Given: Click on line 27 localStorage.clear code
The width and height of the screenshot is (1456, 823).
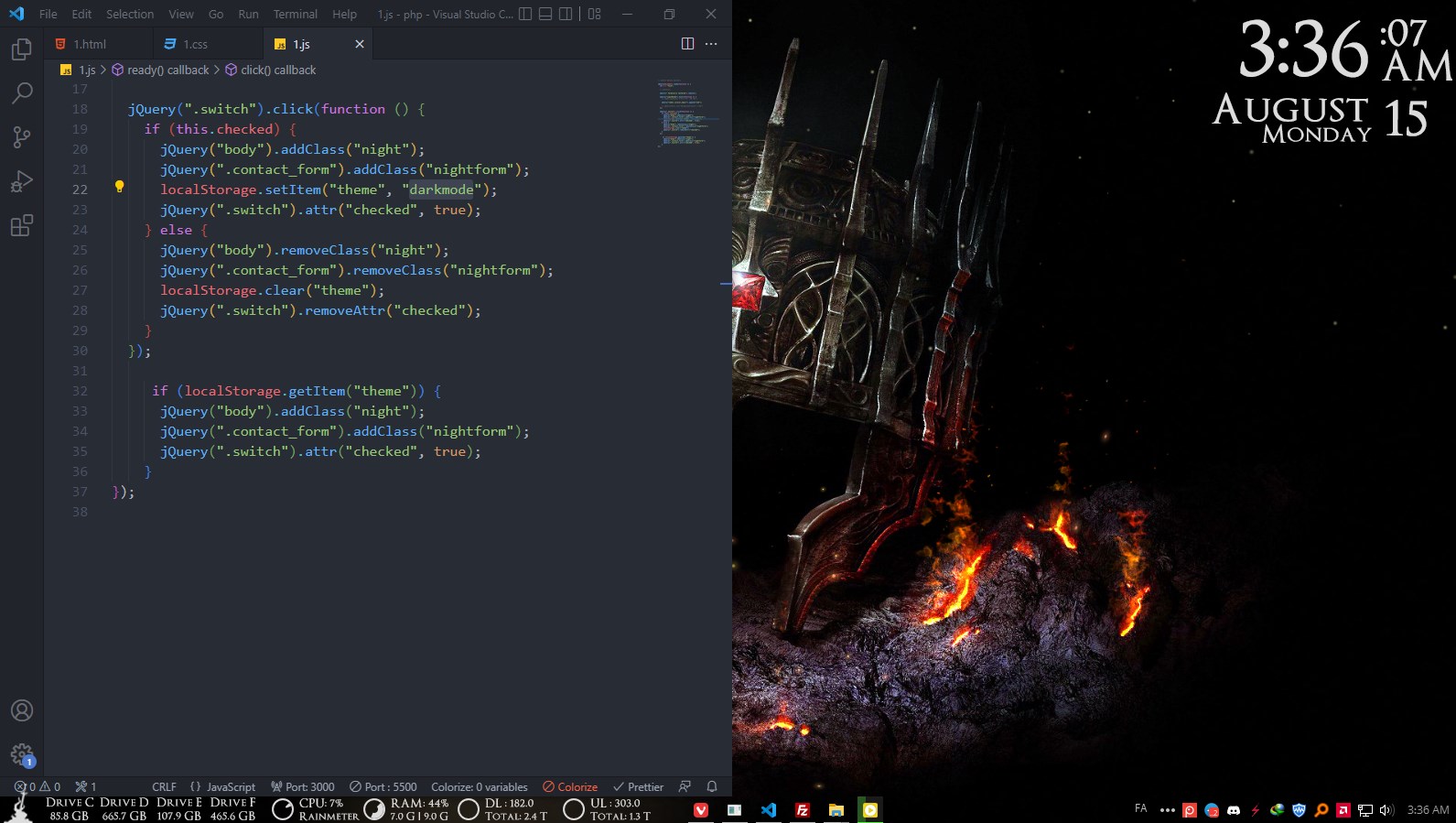Looking at the screenshot, I should (x=272, y=290).
